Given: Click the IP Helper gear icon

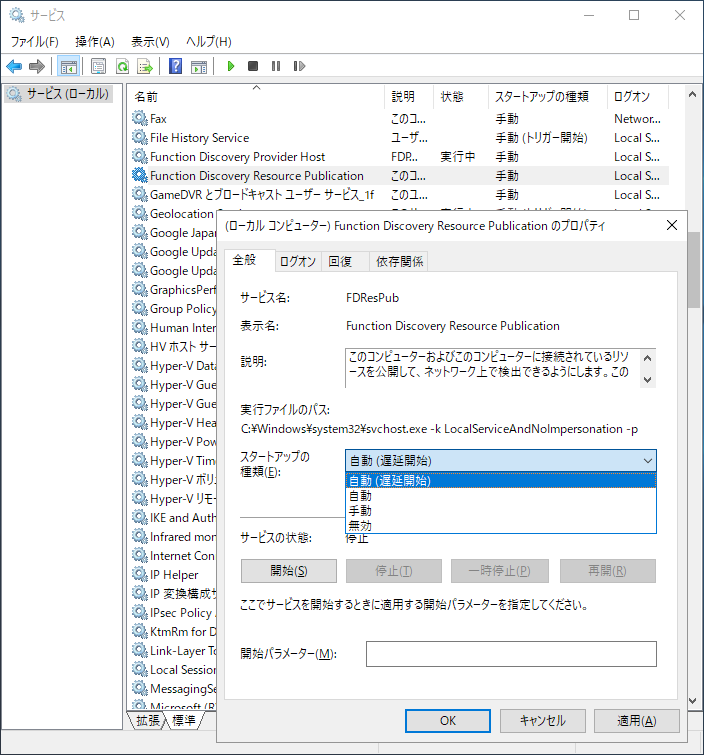Looking at the screenshot, I should pos(140,574).
